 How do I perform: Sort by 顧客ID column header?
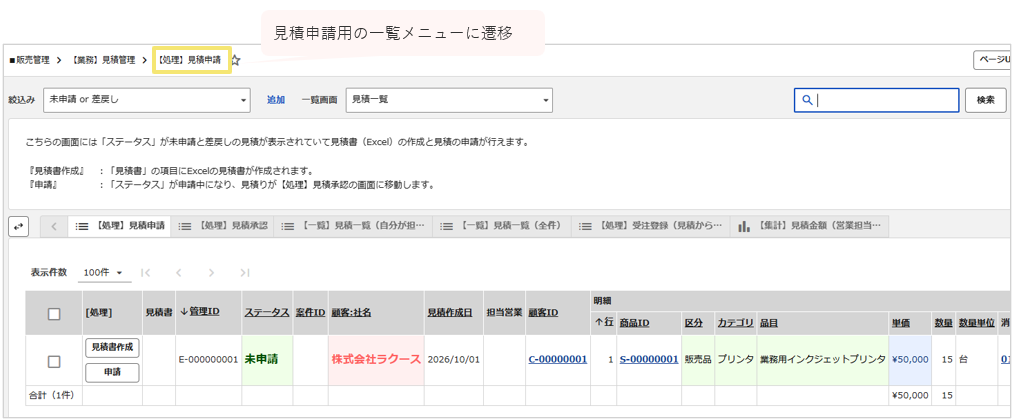tap(543, 312)
